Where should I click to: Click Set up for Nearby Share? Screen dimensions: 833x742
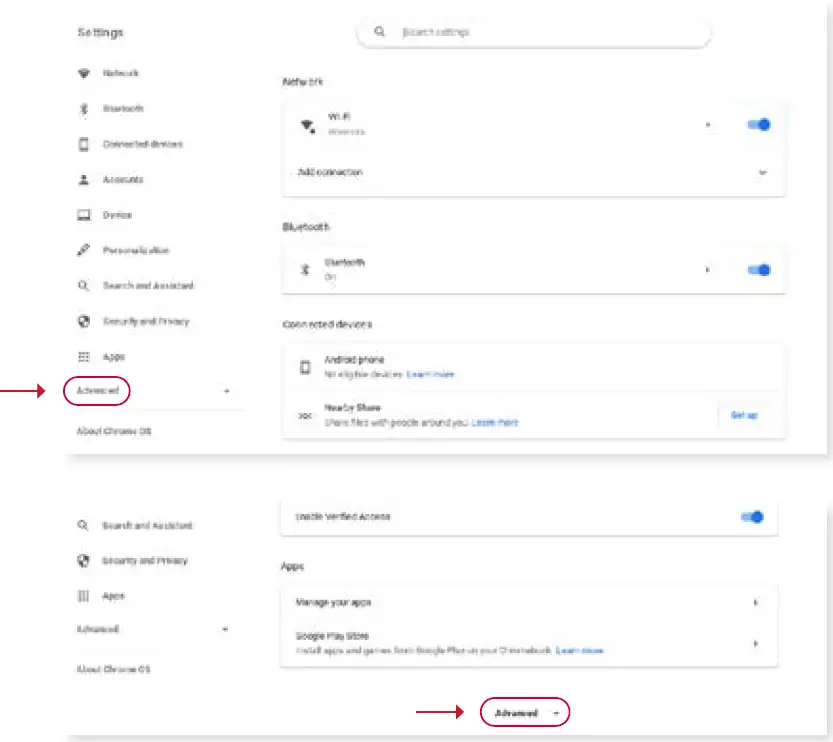tap(744, 415)
